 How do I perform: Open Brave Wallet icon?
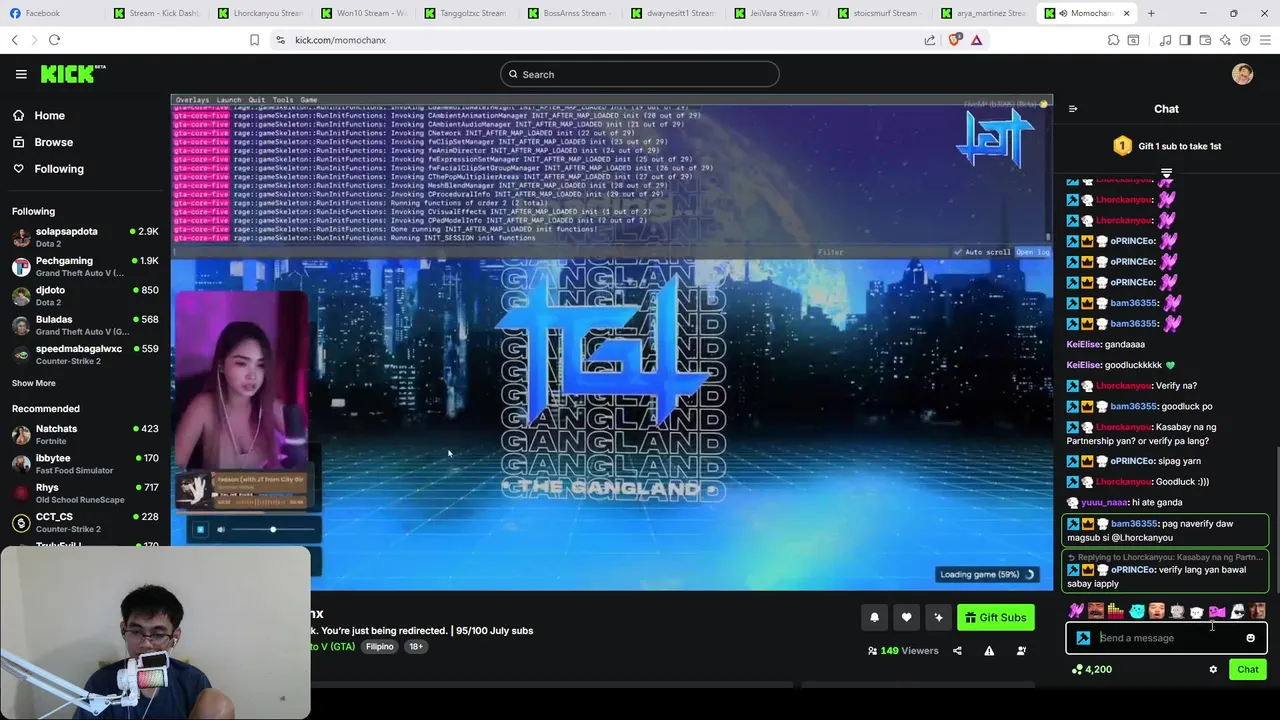[1205, 40]
